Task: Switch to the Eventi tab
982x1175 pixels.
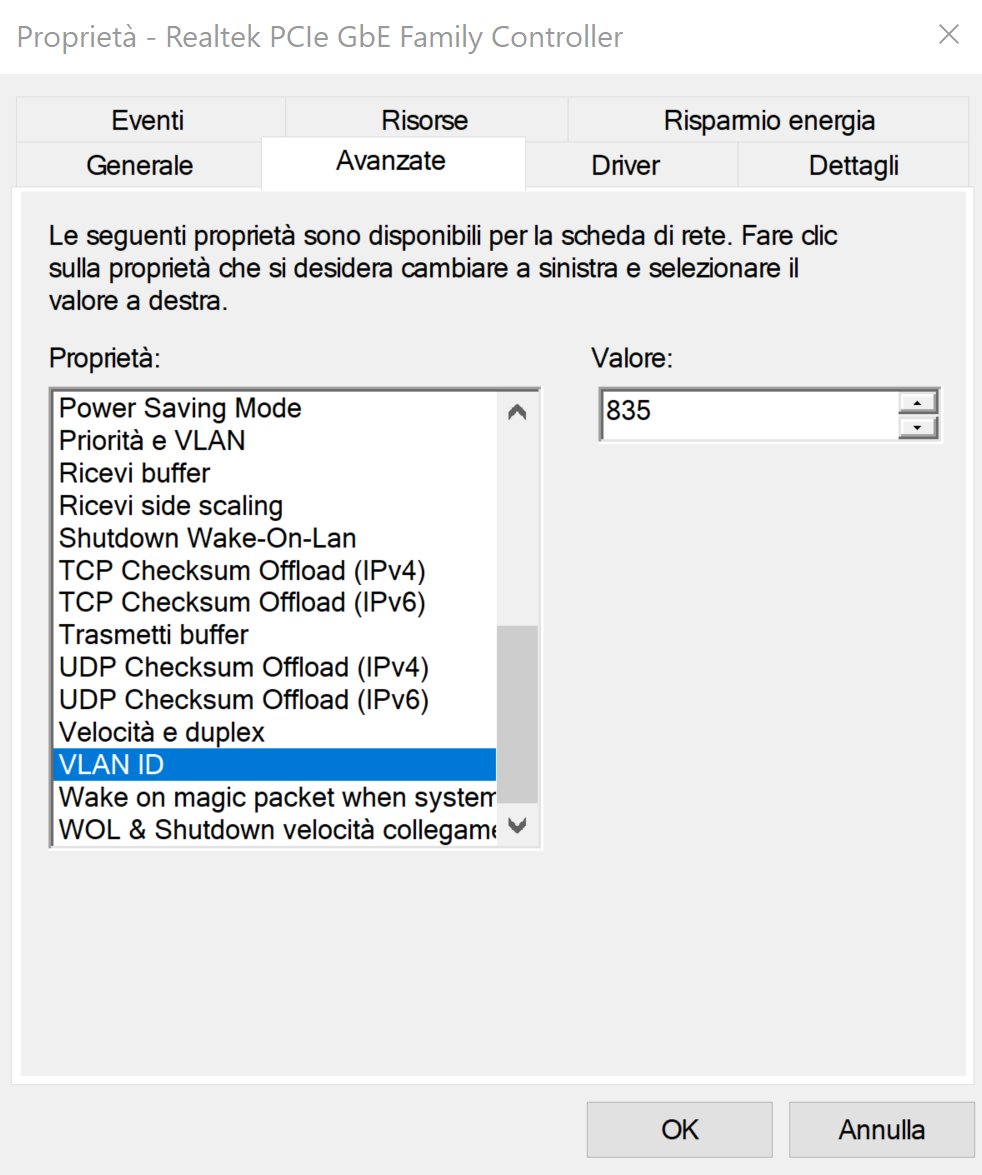Action: (x=148, y=120)
